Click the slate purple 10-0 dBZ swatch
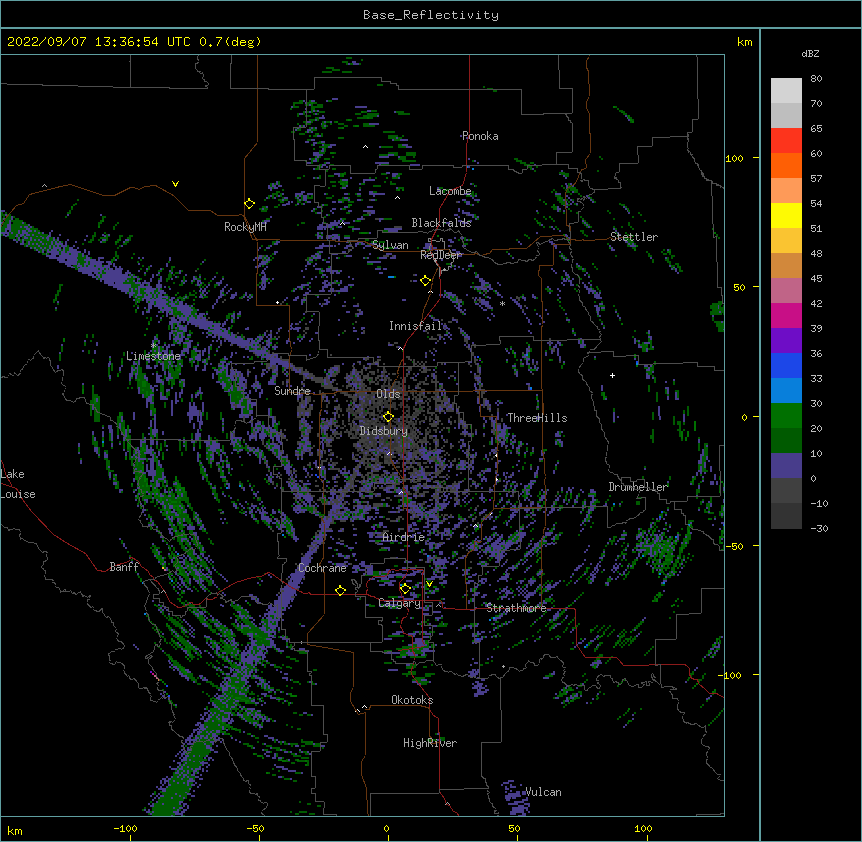Screen dimensions: 862x842 click(x=786, y=466)
